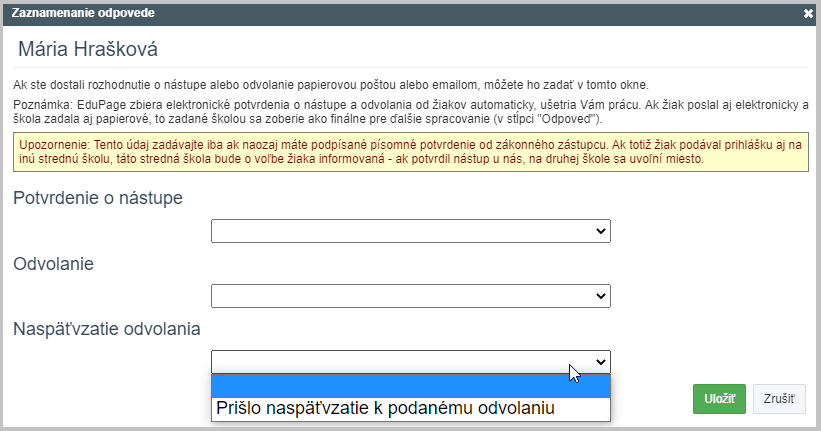This screenshot has height=431, width=821.
Task: Click the intro sentence starting Ak ste dostali
Action: click(x=331, y=85)
